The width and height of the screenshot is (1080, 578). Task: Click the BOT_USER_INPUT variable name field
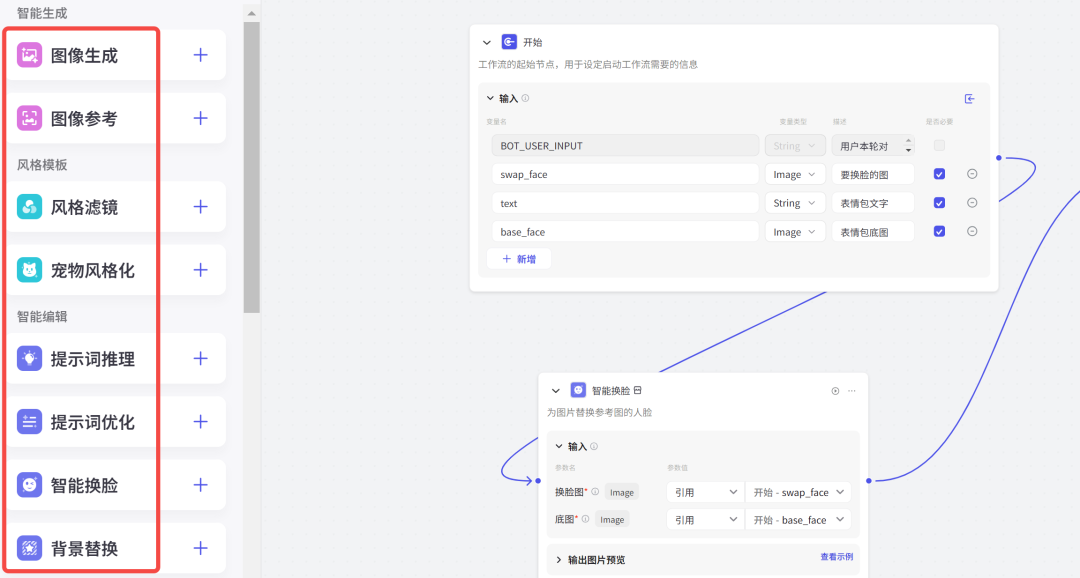tap(625, 145)
